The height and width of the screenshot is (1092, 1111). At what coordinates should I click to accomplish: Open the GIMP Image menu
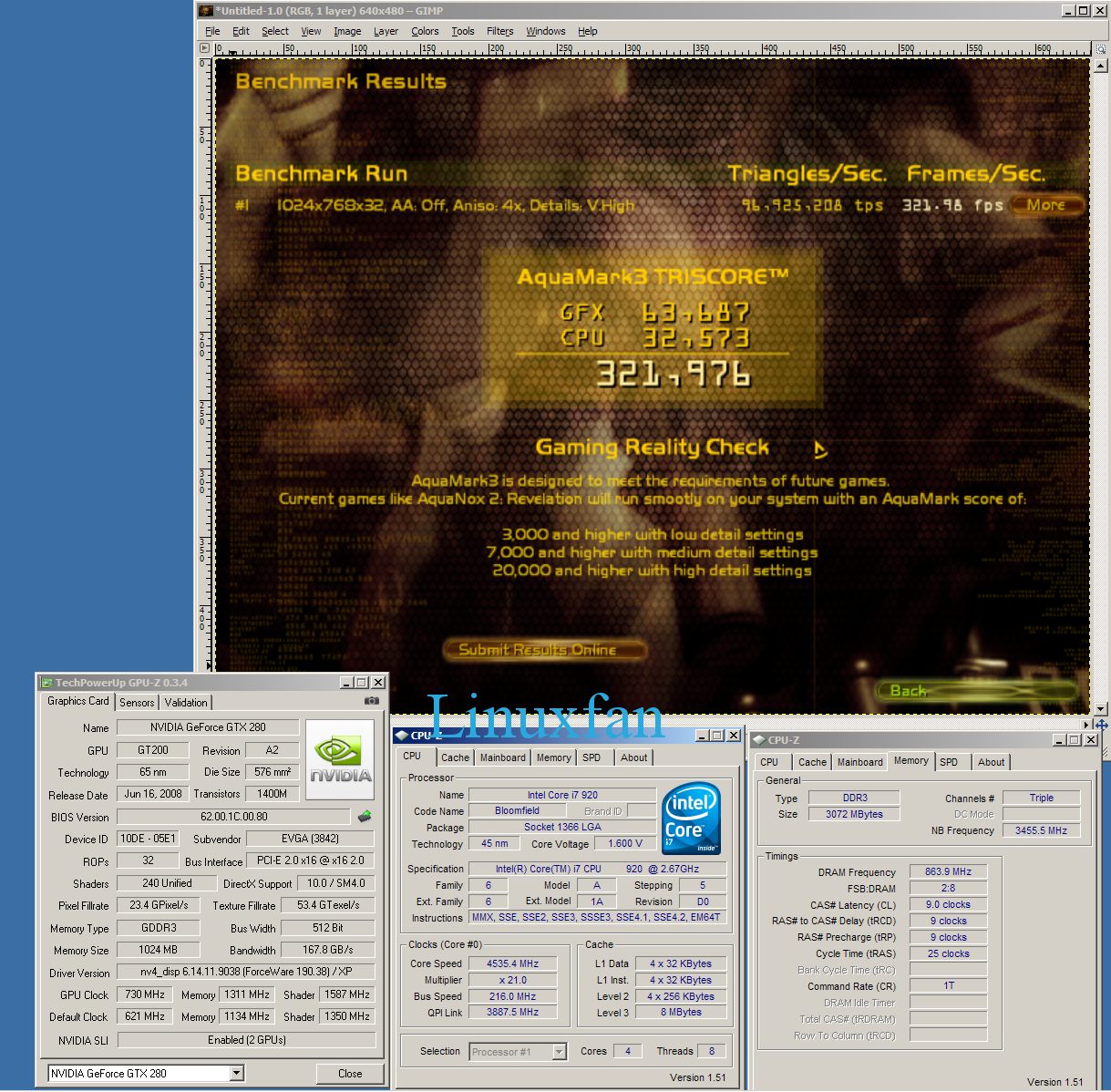click(347, 31)
